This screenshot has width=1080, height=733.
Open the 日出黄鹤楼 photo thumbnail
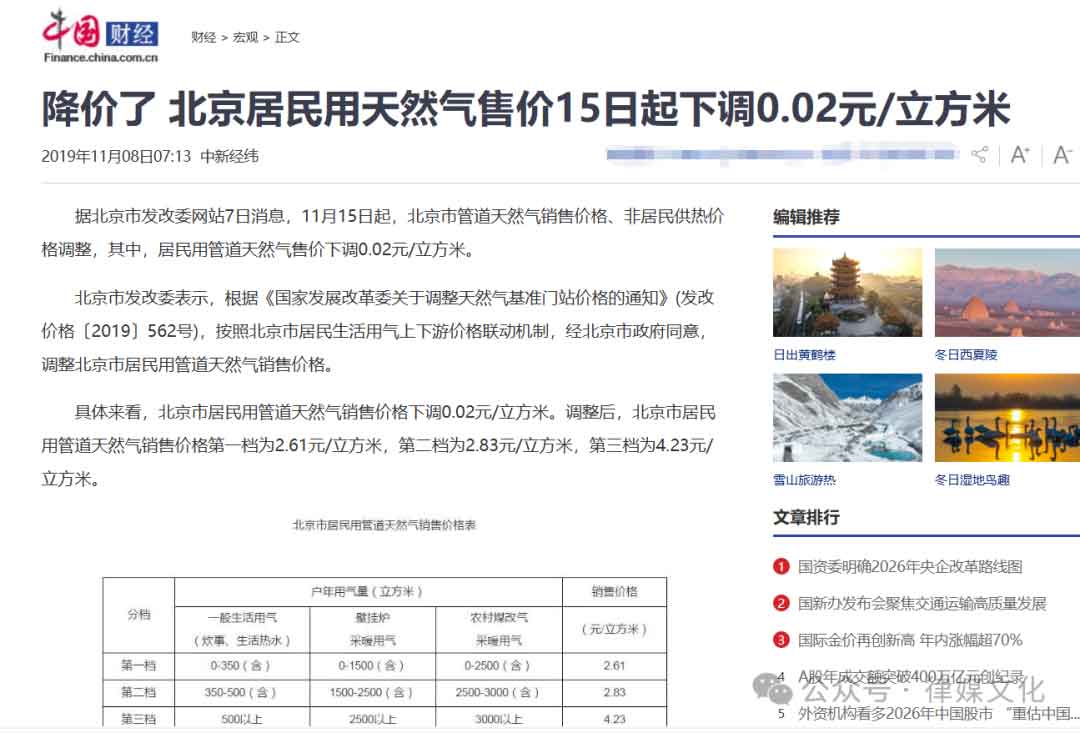847,292
